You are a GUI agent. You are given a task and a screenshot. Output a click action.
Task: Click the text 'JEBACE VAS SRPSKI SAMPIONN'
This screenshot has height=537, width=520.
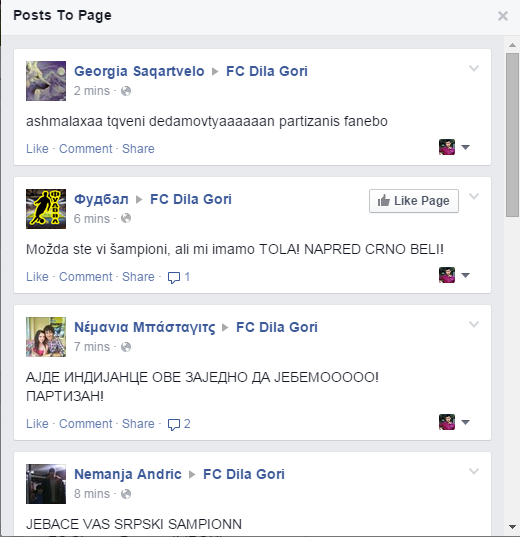click(134, 524)
